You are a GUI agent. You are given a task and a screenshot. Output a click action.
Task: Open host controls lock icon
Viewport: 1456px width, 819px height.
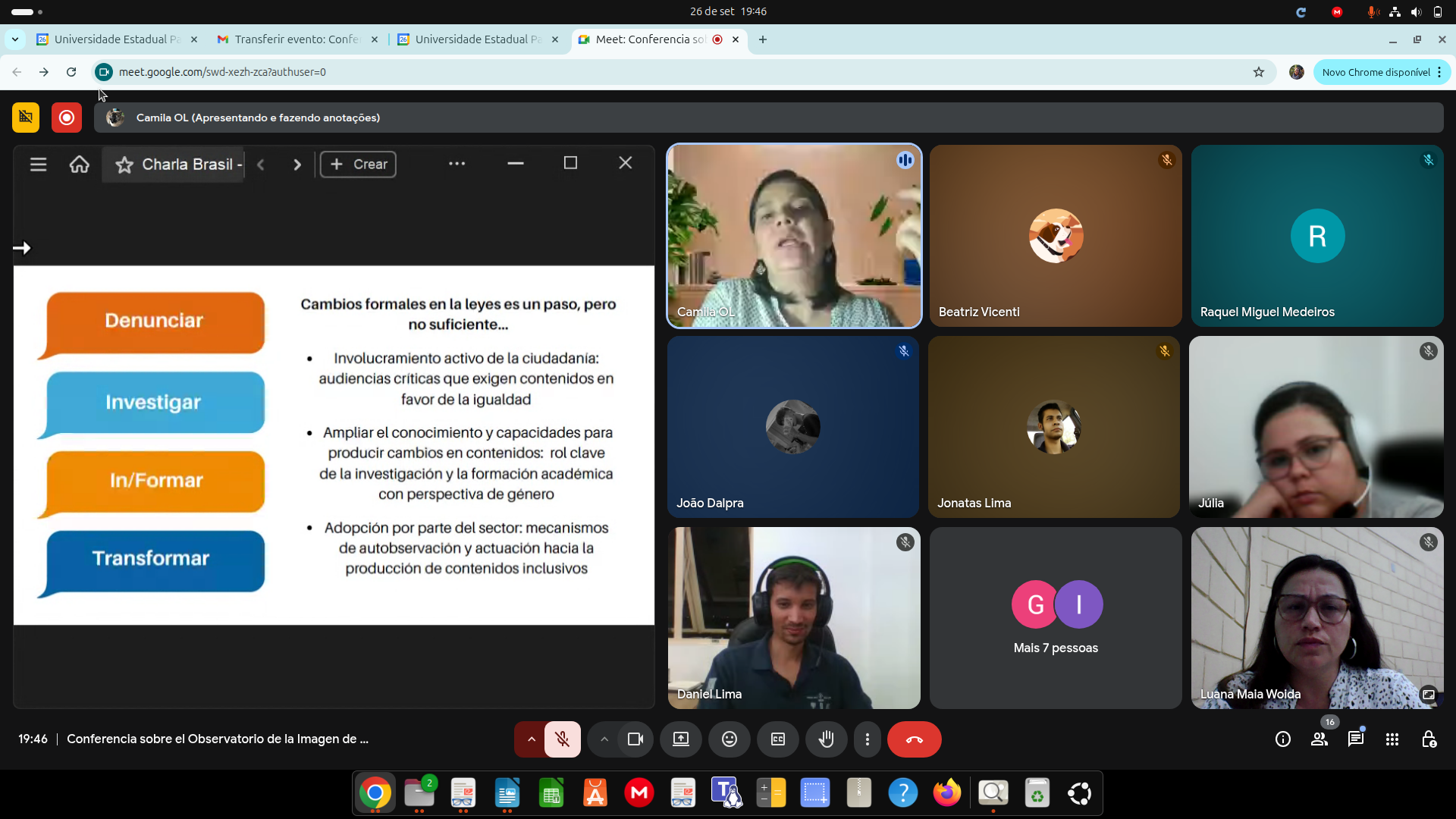(x=1429, y=739)
